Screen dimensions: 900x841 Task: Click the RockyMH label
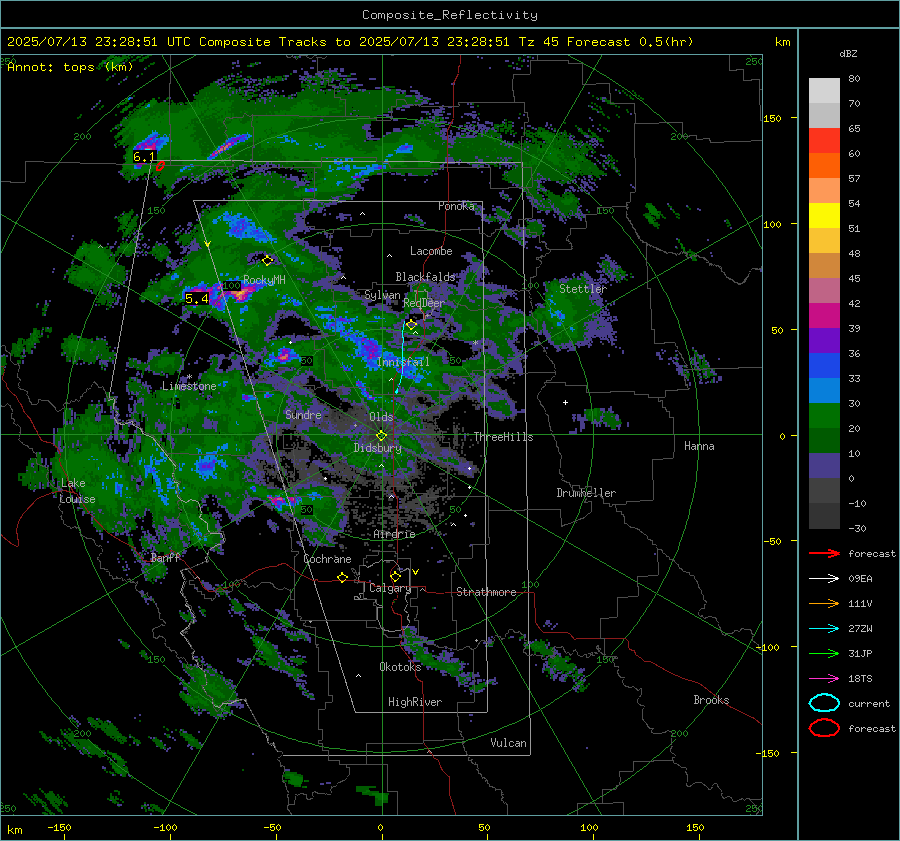point(264,280)
